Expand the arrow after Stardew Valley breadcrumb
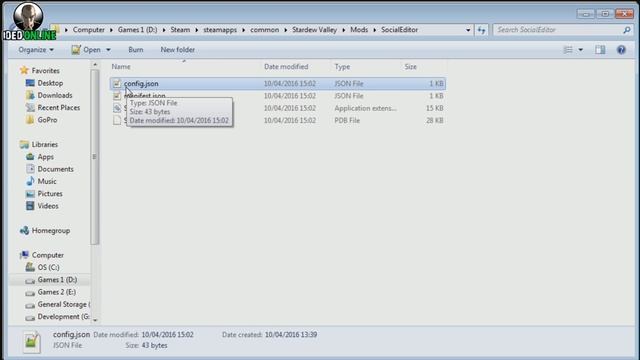Viewport: 640px width, 360px height. pyautogui.click(x=343, y=30)
